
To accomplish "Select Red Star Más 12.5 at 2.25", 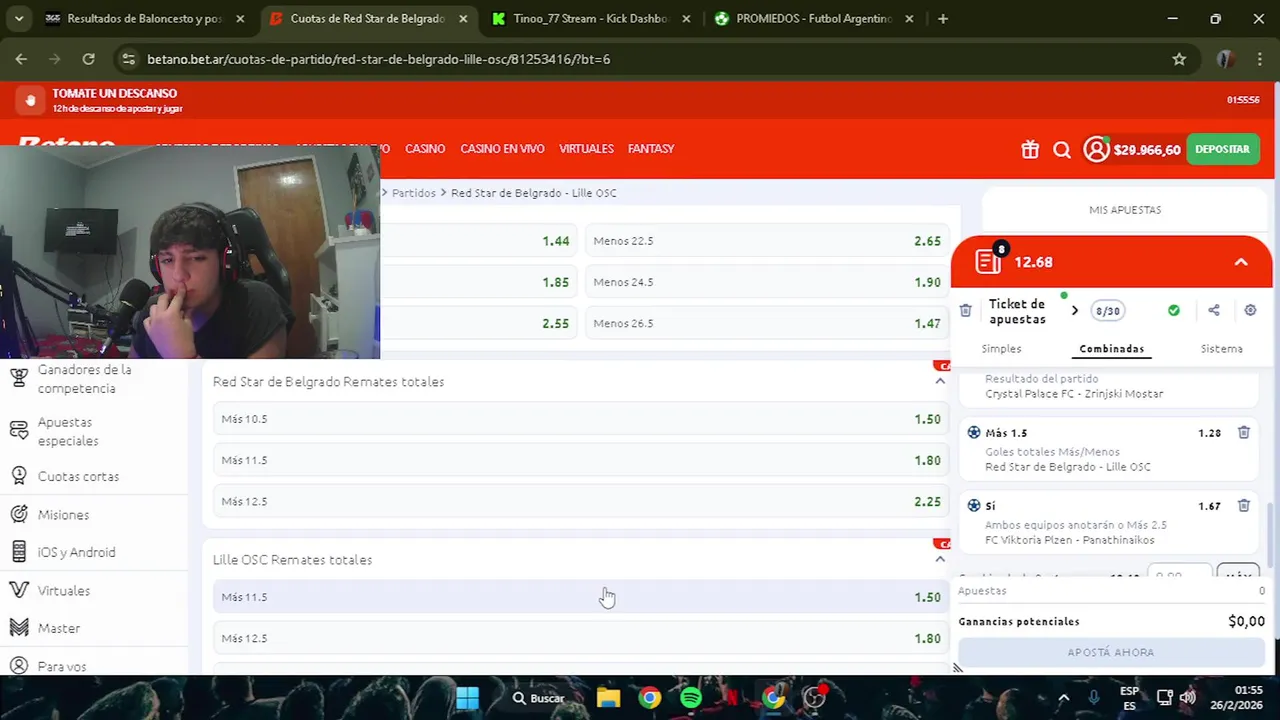I will point(581,501).
